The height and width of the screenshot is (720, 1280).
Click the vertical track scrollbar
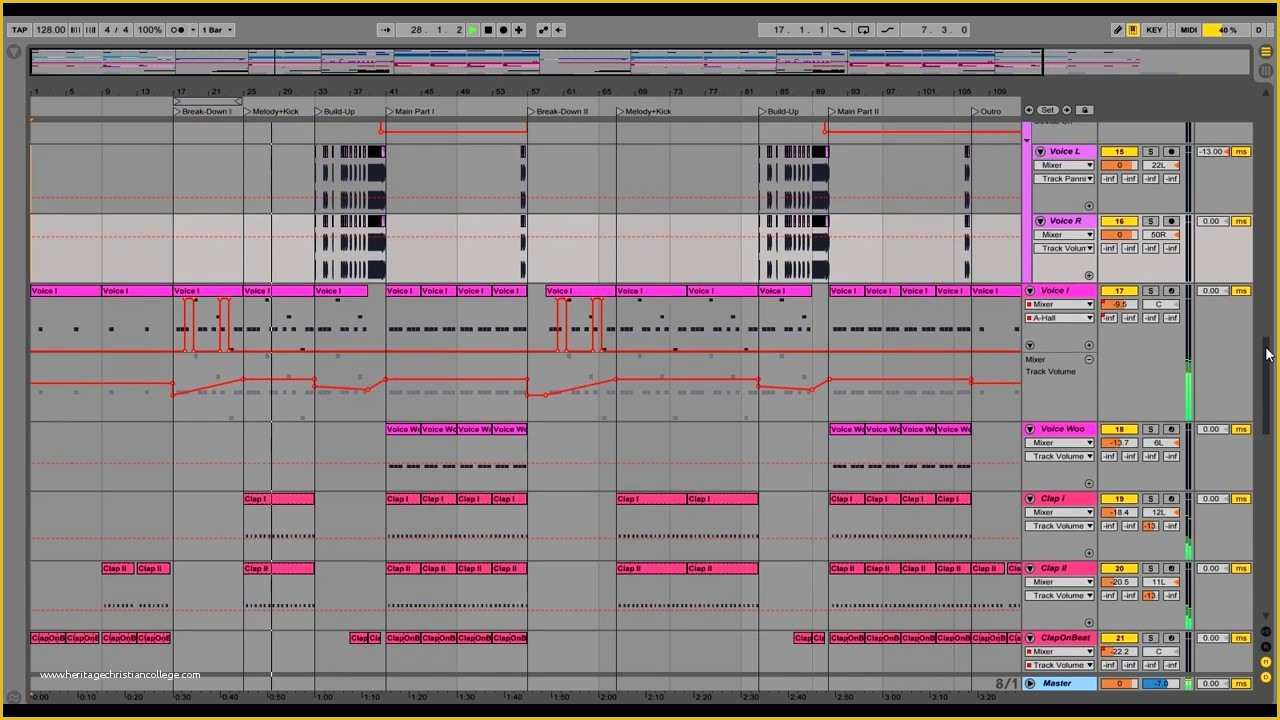[1266, 385]
